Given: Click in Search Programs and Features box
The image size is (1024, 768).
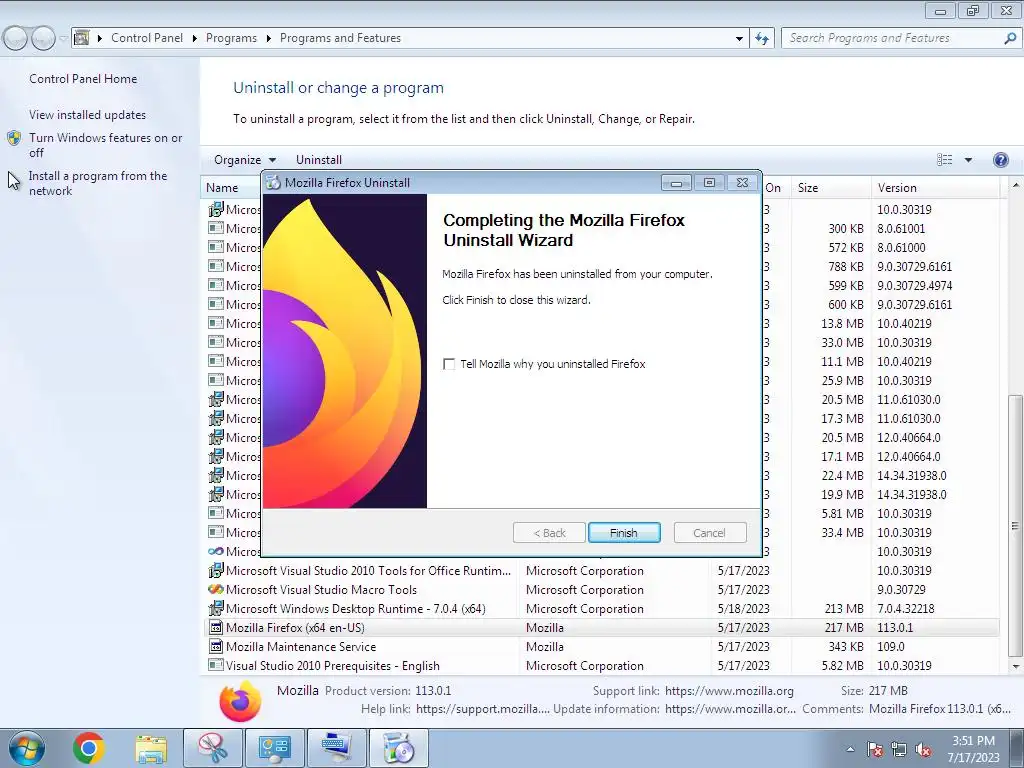Looking at the screenshot, I should pyautogui.click(x=891, y=38).
